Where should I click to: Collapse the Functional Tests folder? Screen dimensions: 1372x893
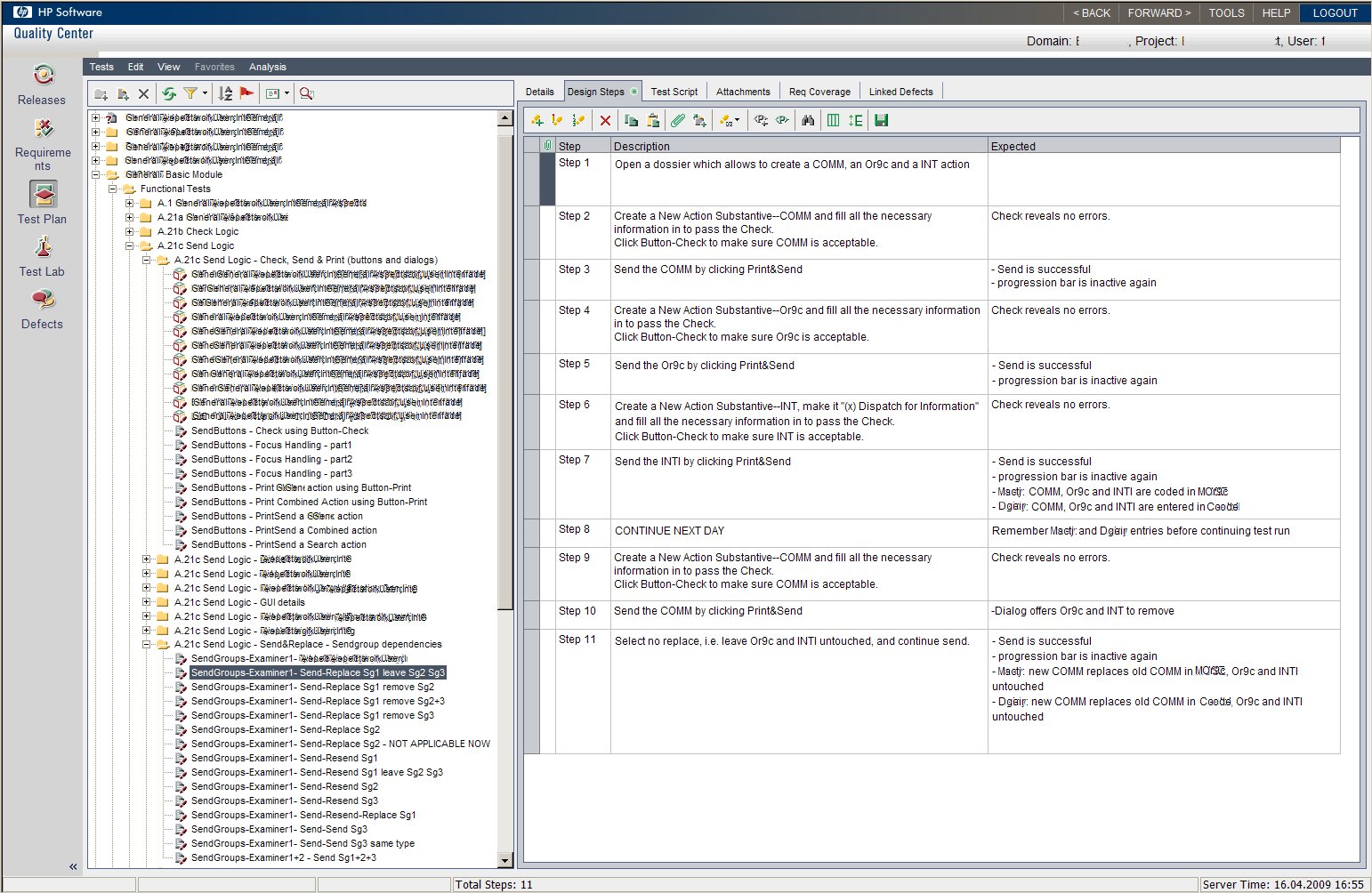click(113, 189)
